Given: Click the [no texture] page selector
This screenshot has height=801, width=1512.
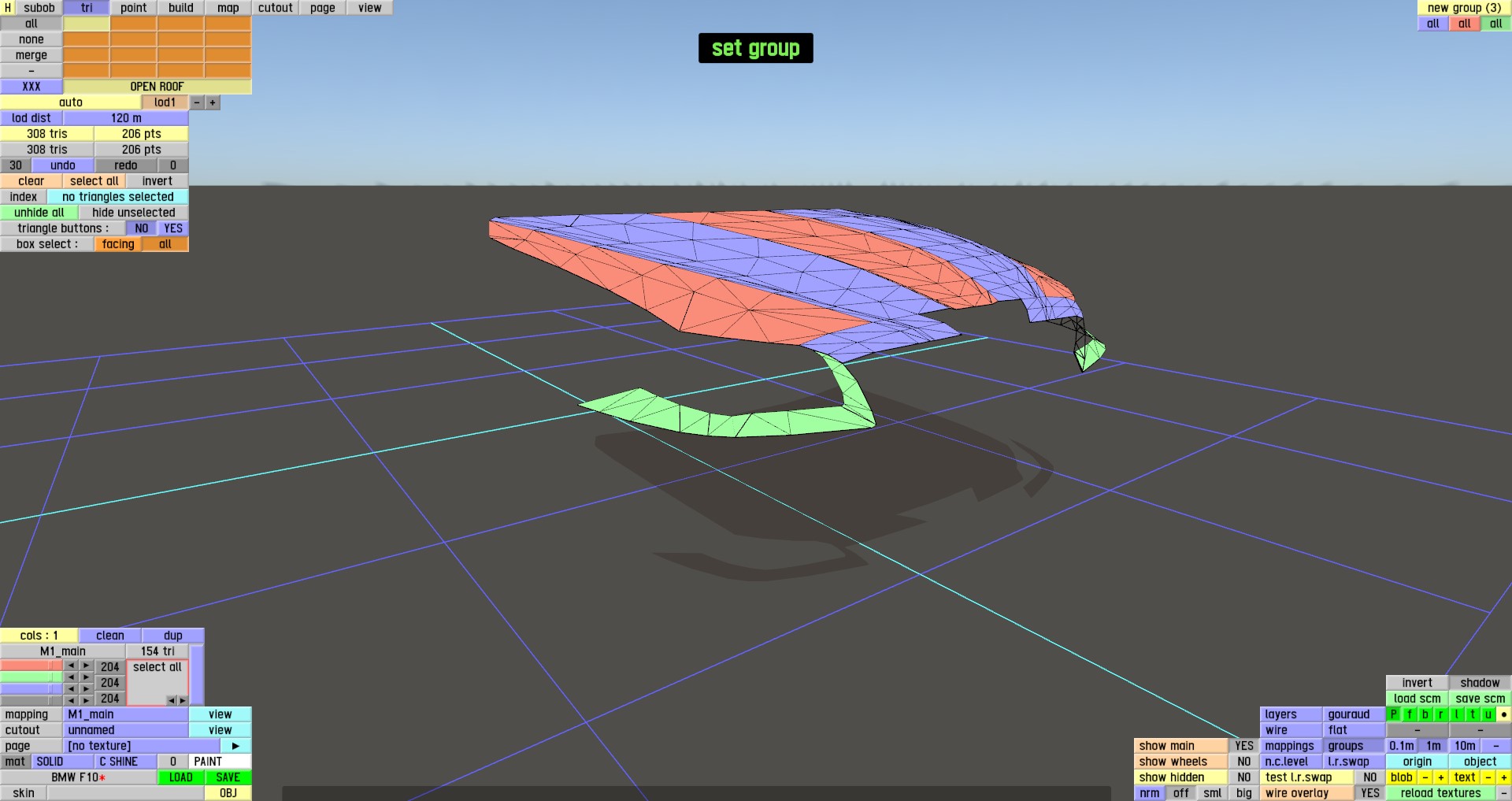Looking at the screenshot, I should (142, 746).
